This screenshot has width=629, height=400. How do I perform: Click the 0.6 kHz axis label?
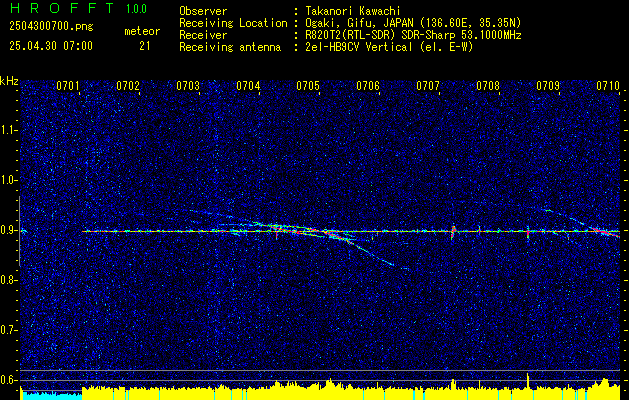point(9,380)
